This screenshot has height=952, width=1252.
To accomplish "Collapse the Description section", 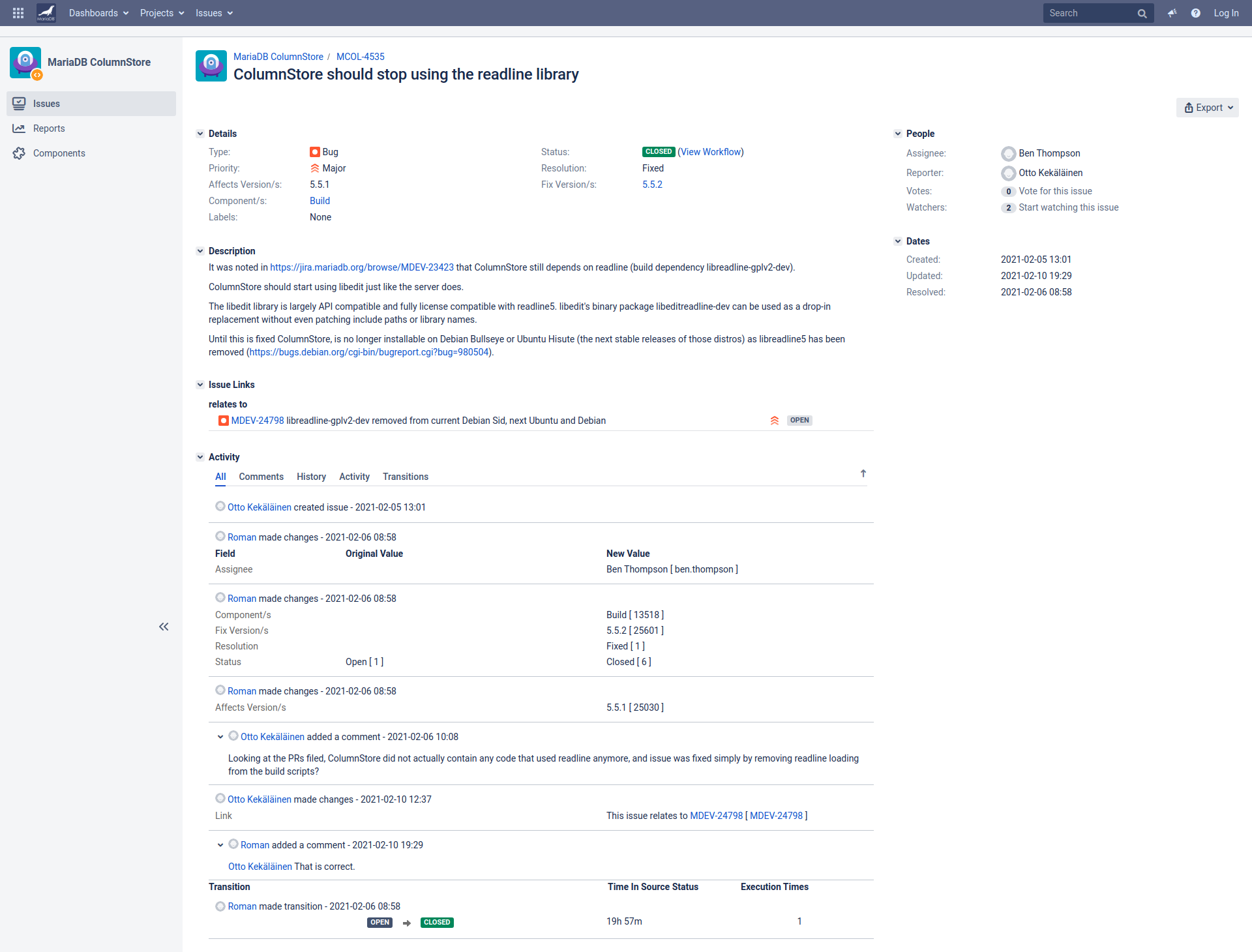I will click(200, 251).
